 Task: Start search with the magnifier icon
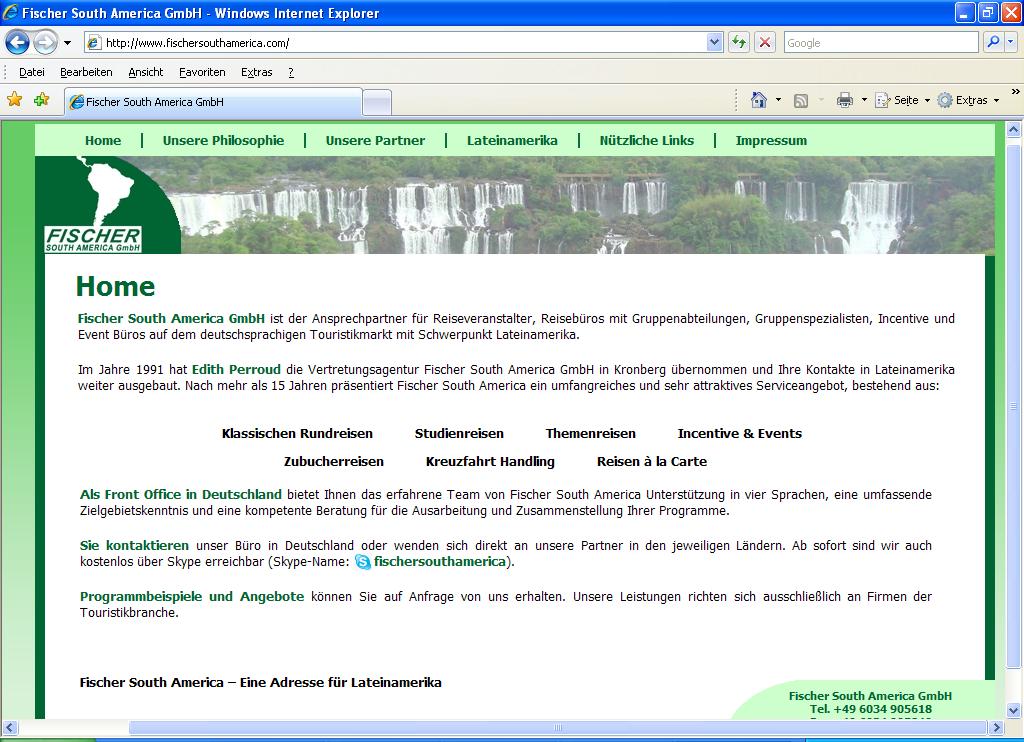coord(993,42)
